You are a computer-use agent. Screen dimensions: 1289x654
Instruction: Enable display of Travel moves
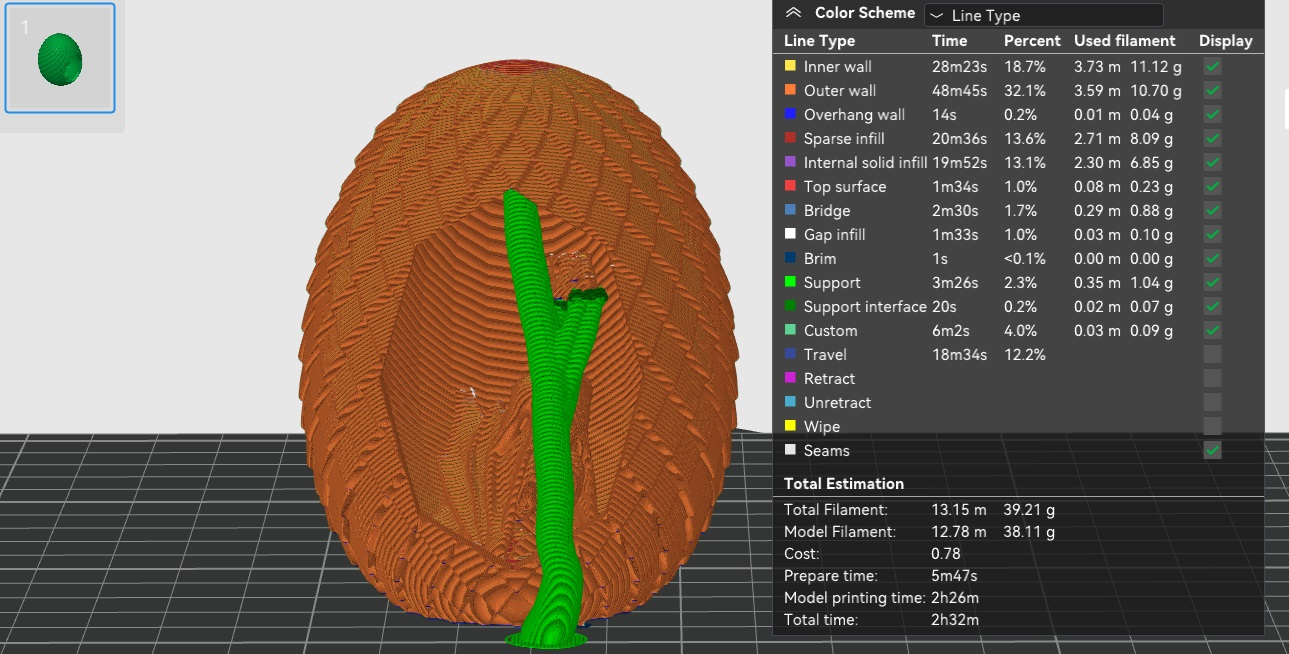pyautogui.click(x=1212, y=354)
